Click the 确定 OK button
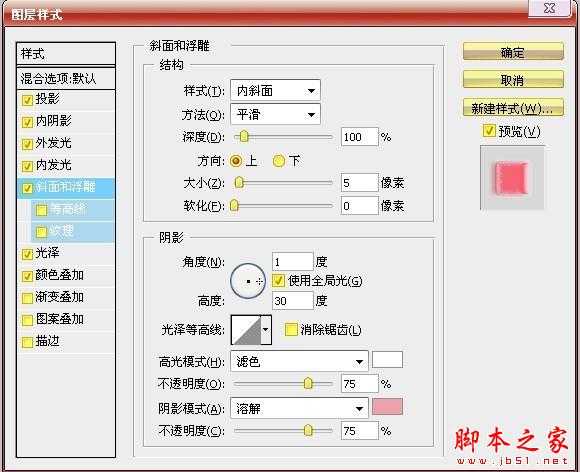This screenshot has width=580, height=472. pyautogui.click(x=513, y=52)
